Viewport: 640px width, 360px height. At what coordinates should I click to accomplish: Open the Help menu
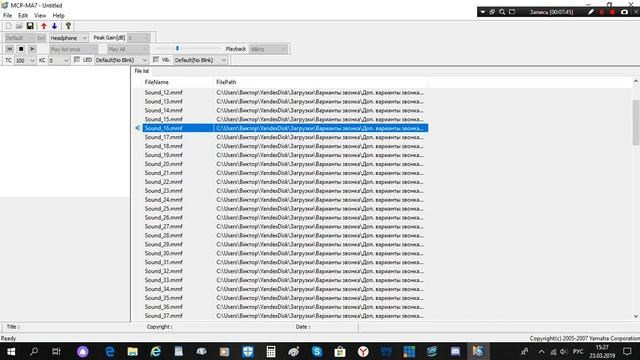58,16
